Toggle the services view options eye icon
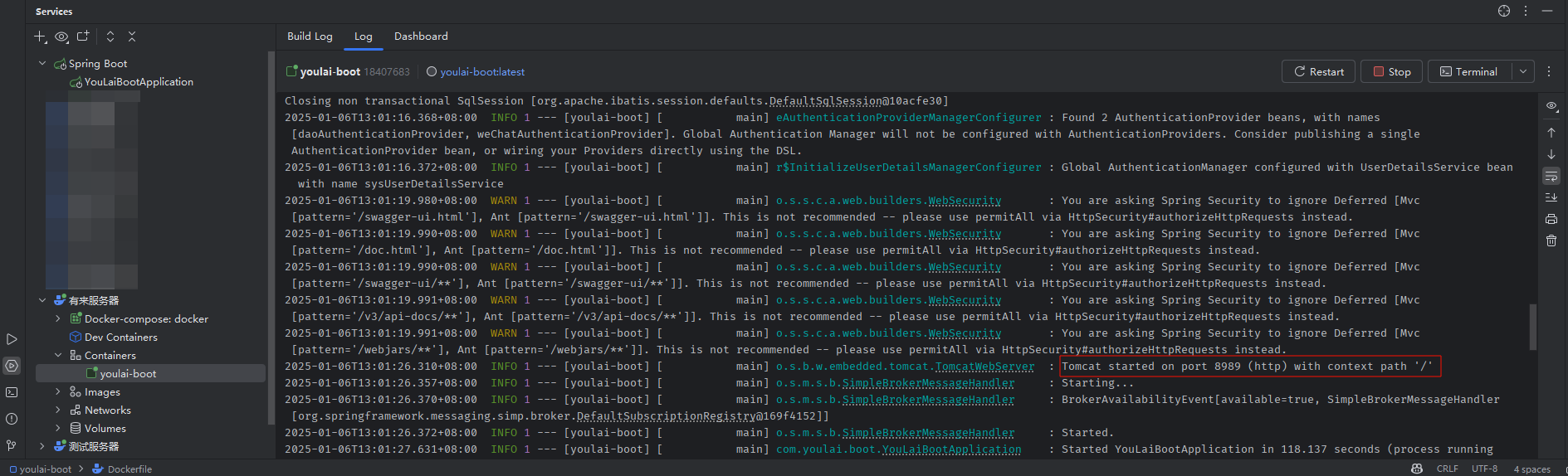1568x476 pixels. point(61,36)
